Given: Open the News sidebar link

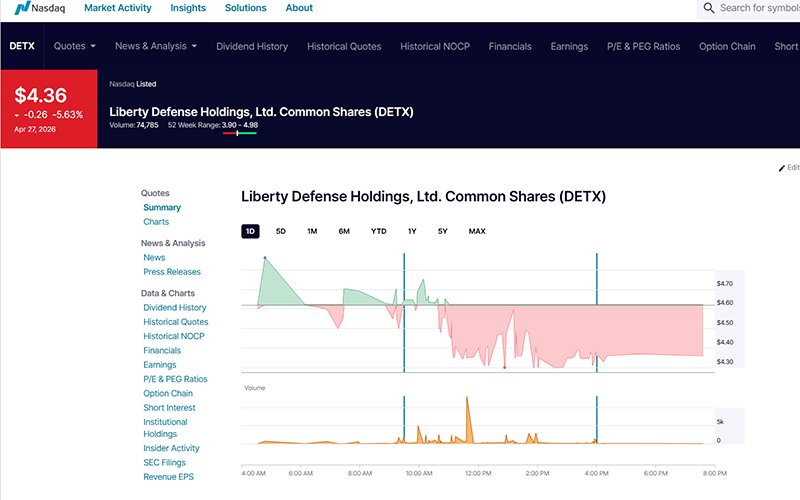Looking at the screenshot, I should point(154,258).
